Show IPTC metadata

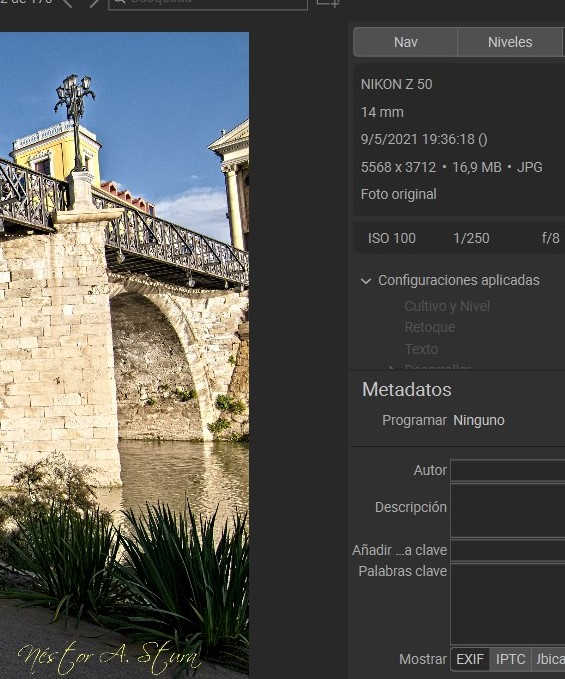(510, 659)
